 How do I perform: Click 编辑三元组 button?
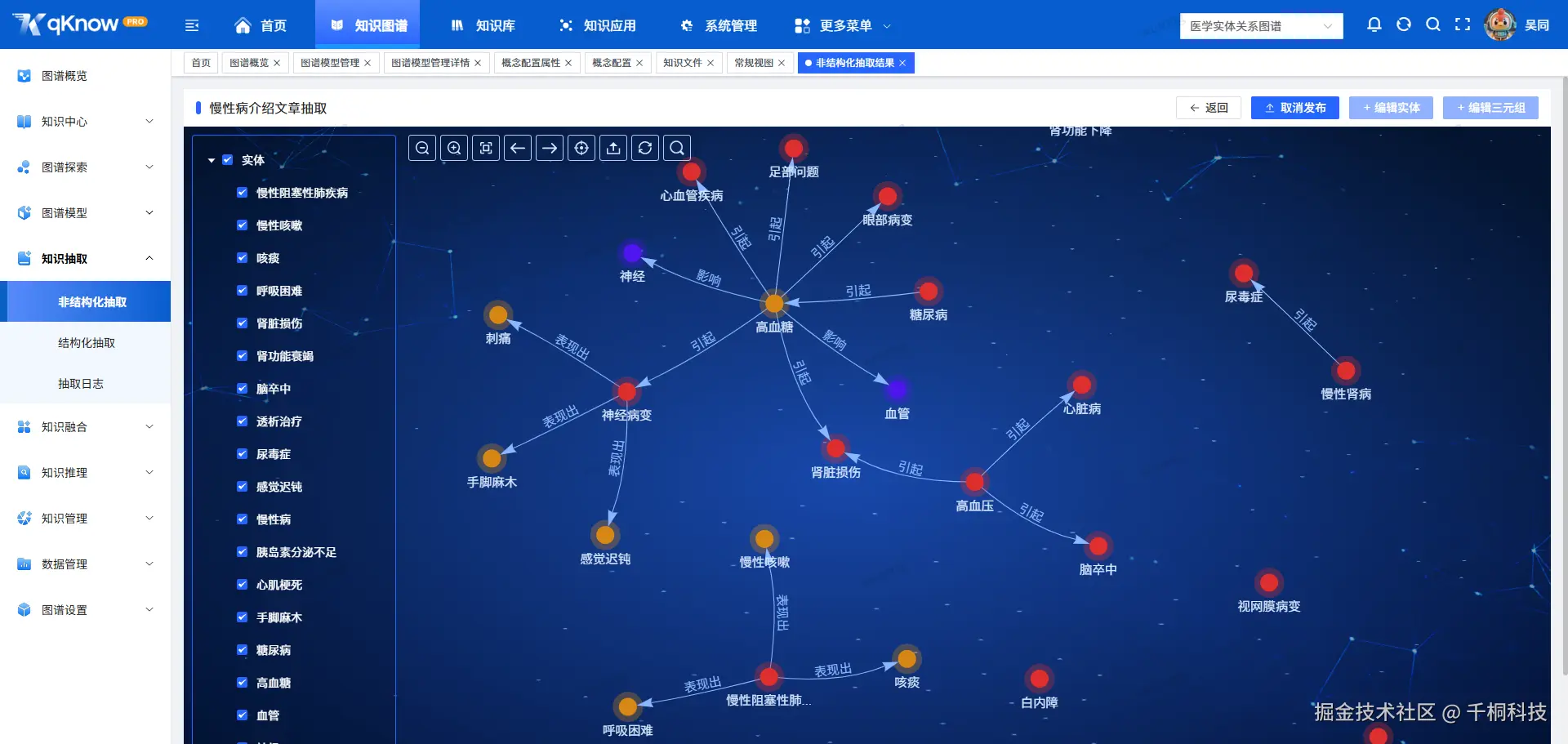coord(1490,108)
